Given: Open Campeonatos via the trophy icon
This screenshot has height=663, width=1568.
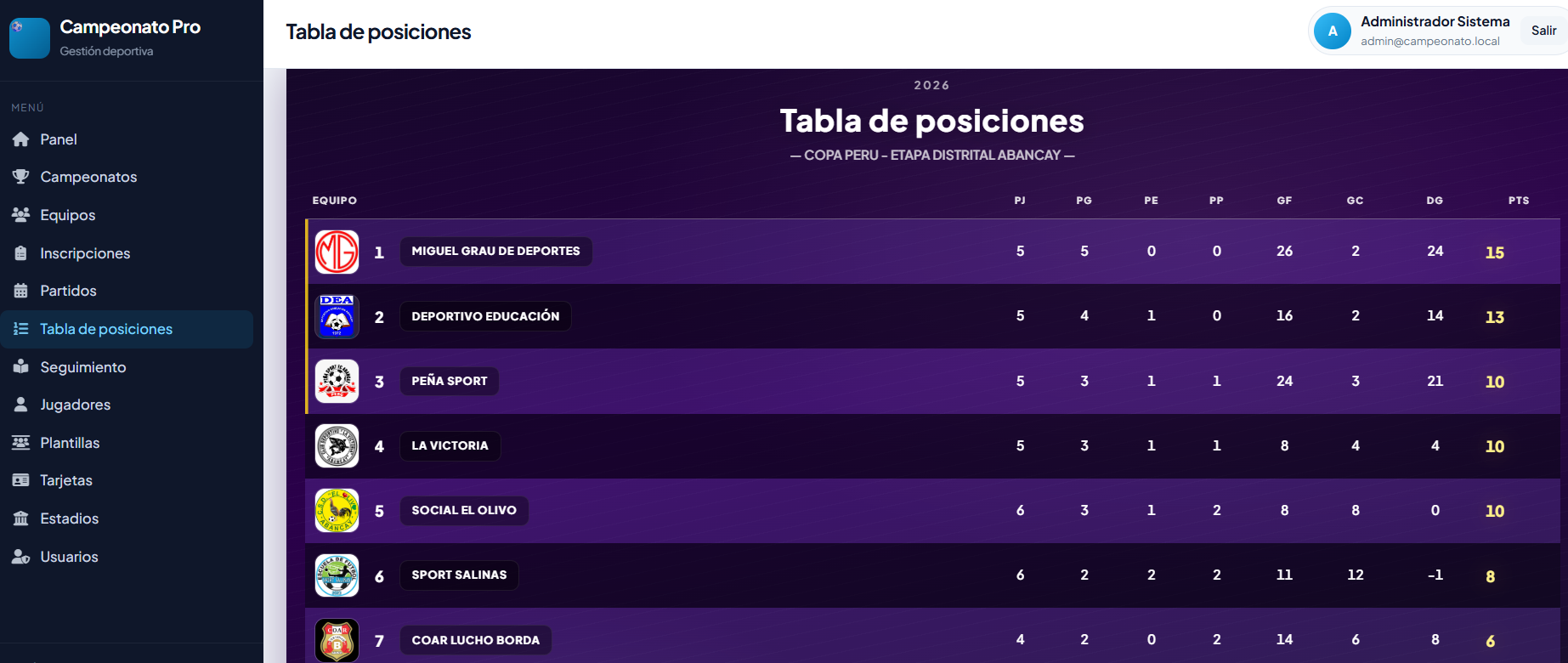Looking at the screenshot, I should [22, 176].
